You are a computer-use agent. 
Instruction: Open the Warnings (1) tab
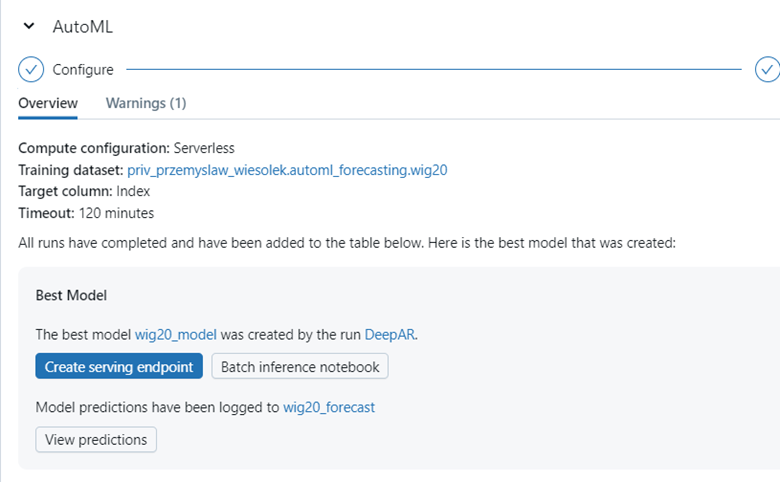click(146, 103)
